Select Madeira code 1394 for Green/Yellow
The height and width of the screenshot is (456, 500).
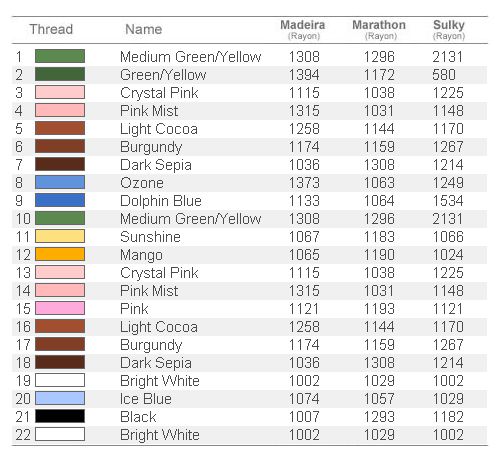click(304, 75)
